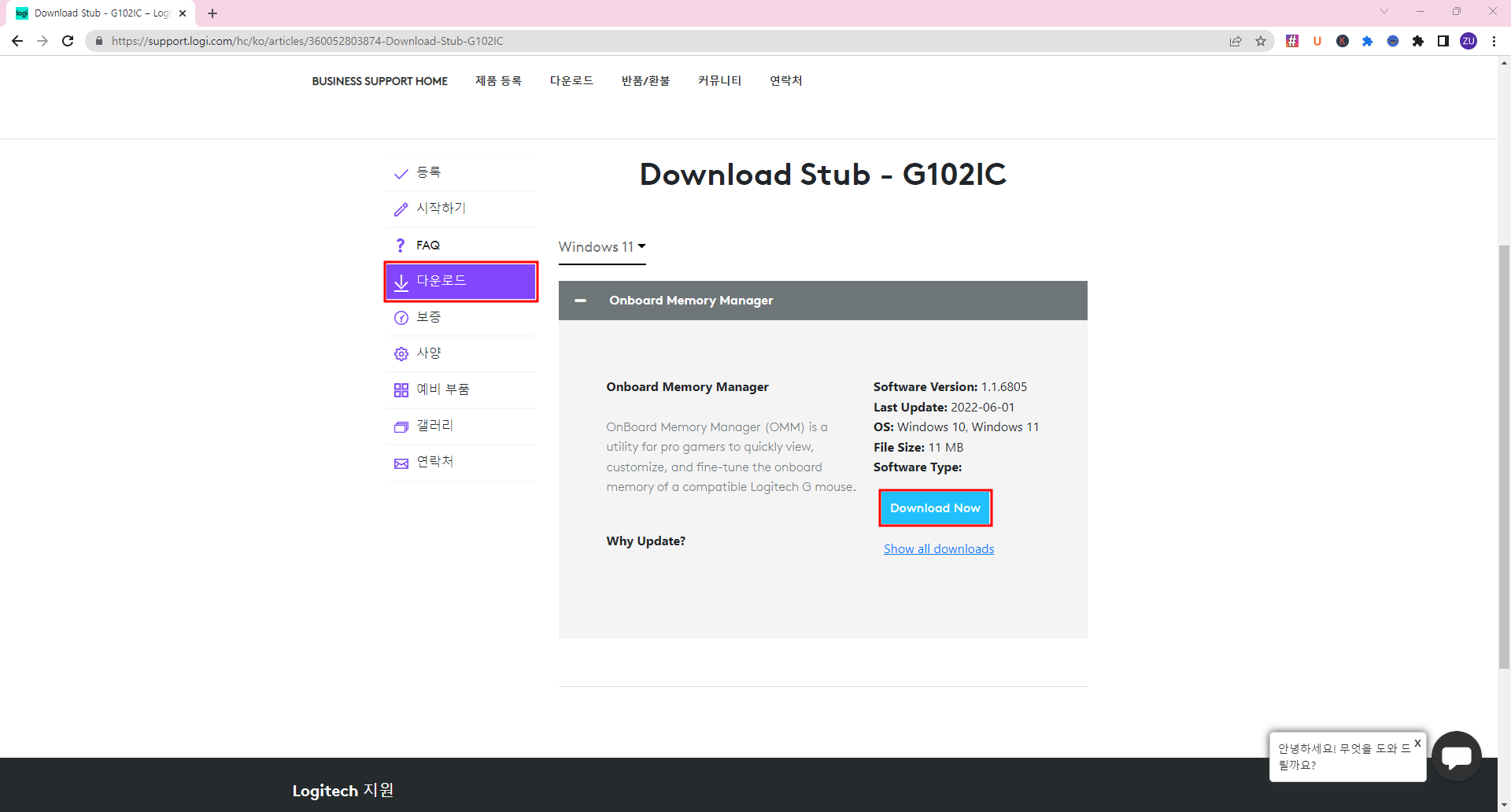Click the 갤러리 gallery icon

[x=401, y=426]
